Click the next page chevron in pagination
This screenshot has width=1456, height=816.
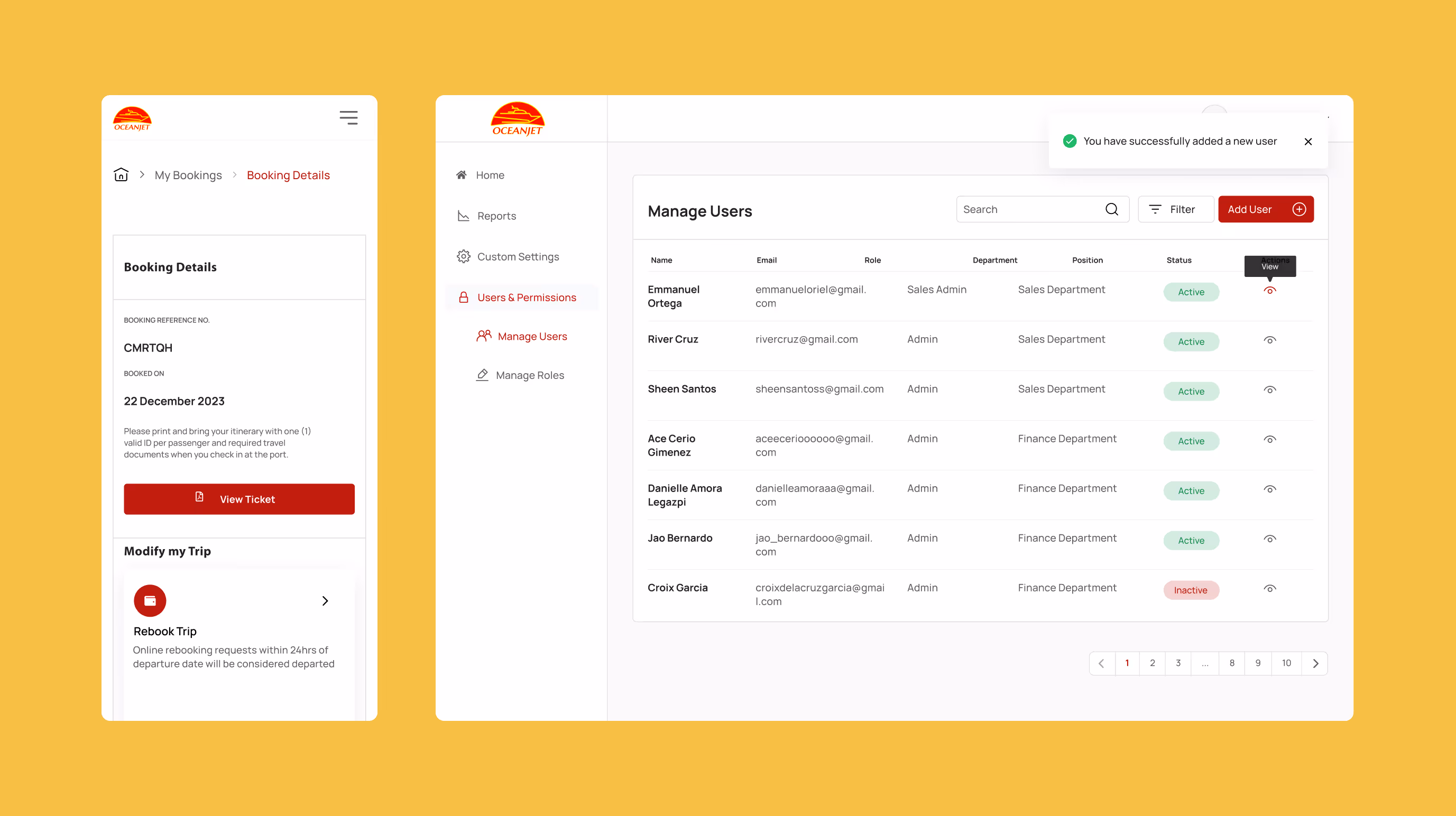pyautogui.click(x=1315, y=663)
